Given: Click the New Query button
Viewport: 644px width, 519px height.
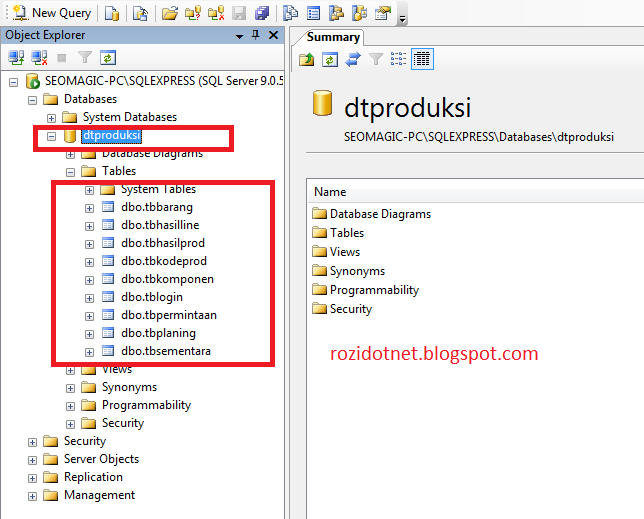Looking at the screenshot, I should [52, 13].
